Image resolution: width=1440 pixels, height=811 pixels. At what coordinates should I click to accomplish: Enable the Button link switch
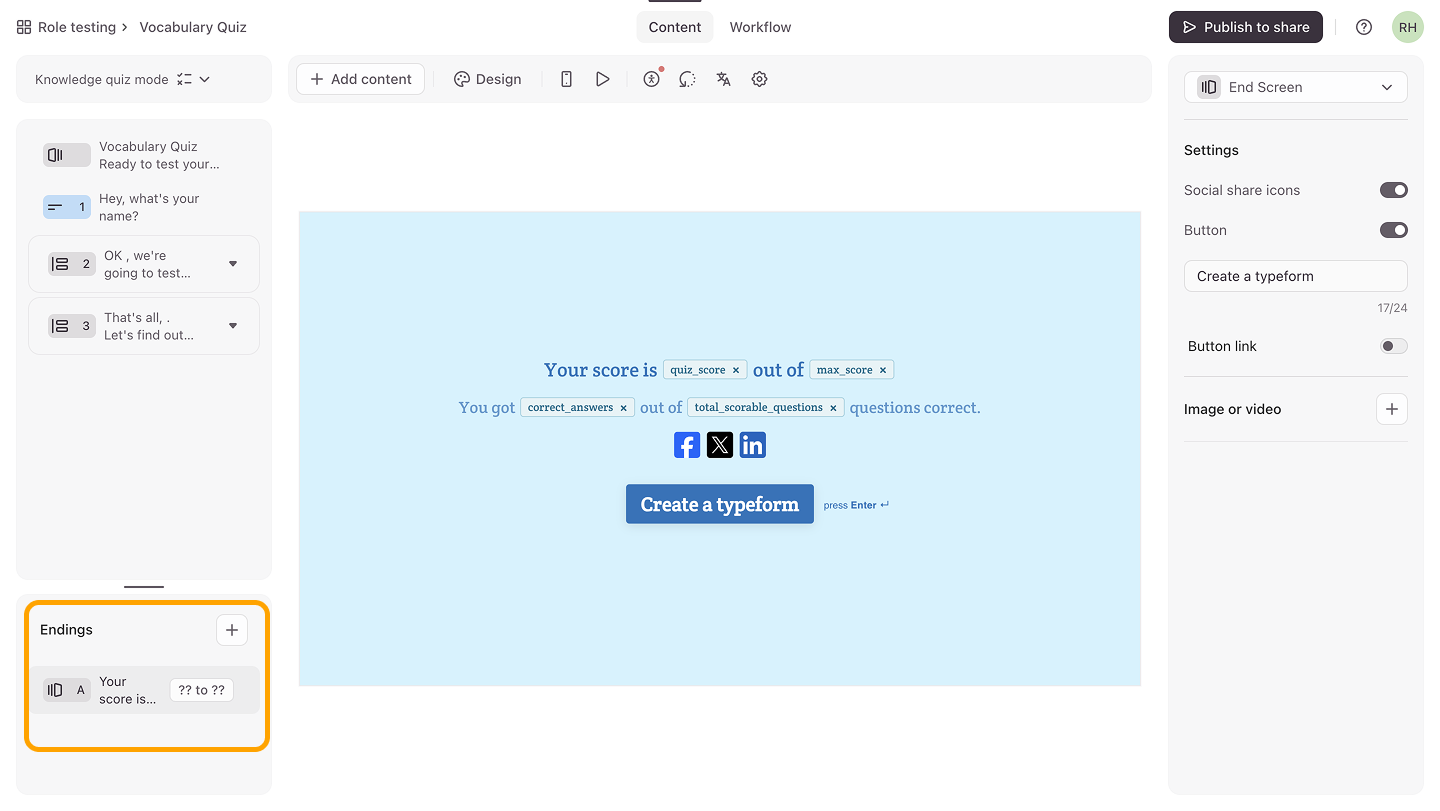(x=1394, y=346)
